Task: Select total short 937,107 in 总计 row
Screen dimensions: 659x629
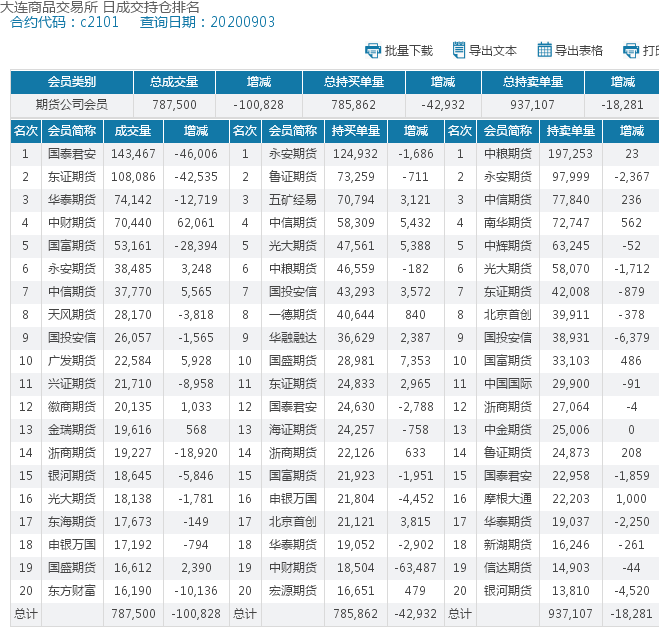Action: click(x=570, y=614)
